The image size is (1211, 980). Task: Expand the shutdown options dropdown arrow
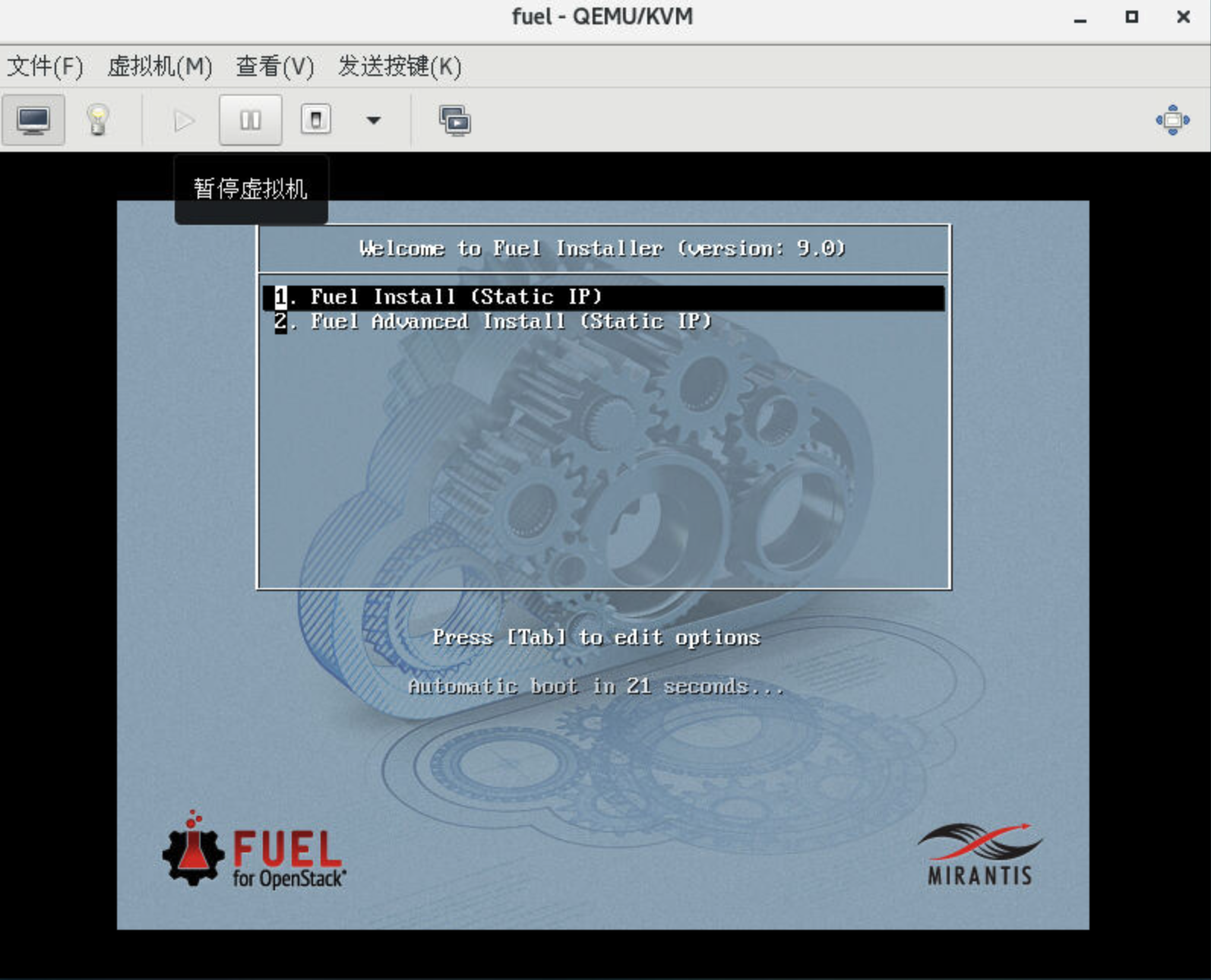(x=373, y=120)
